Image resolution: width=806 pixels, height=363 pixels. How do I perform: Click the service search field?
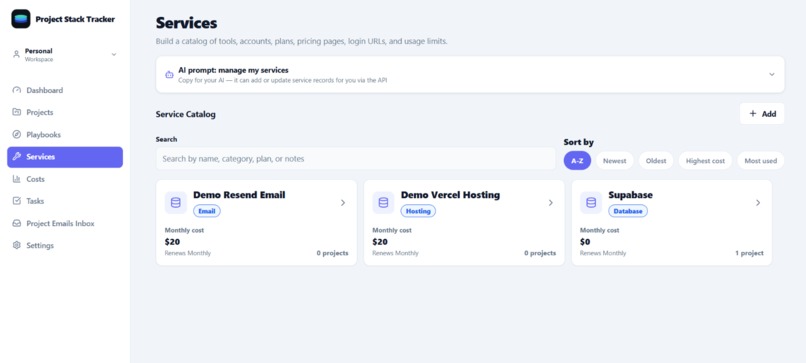[x=356, y=159]
